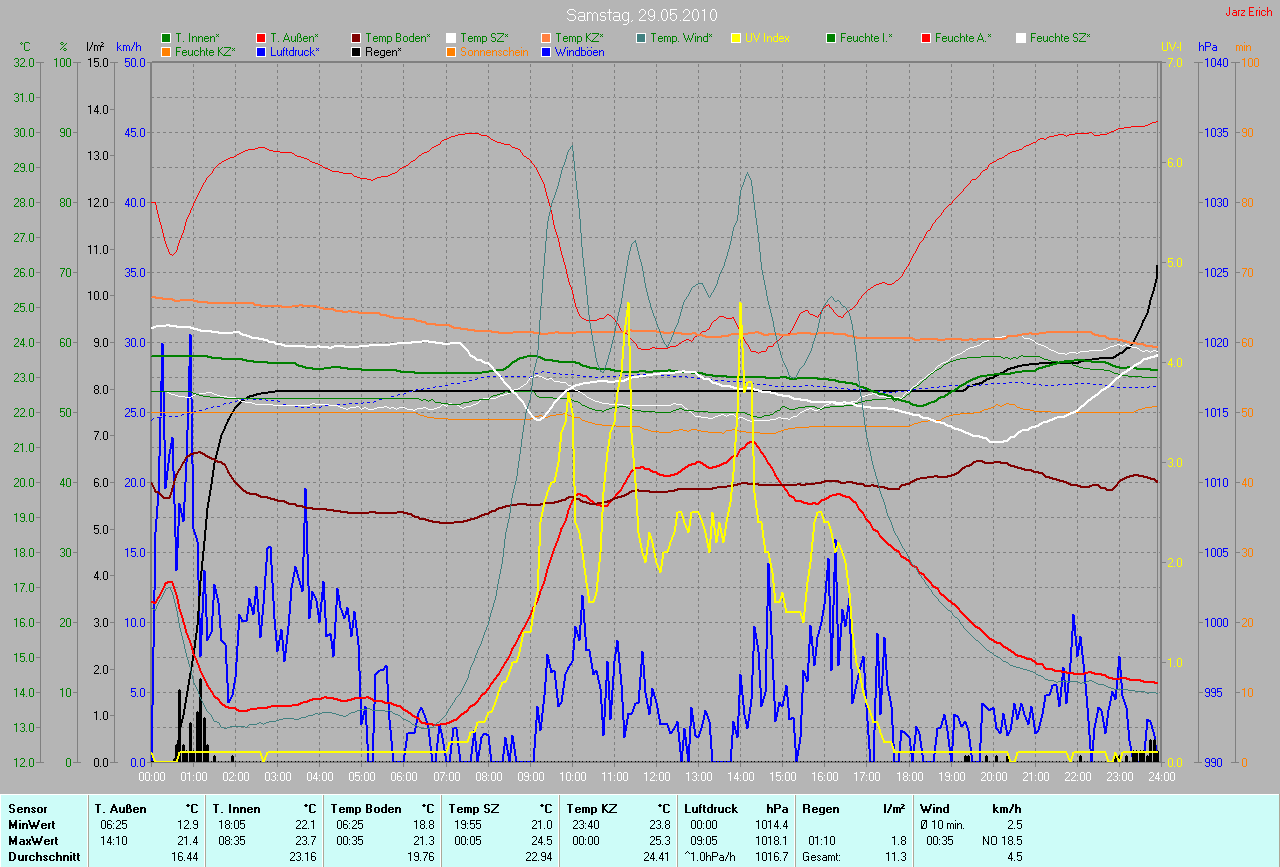Select the maroon swatch for Temp Boden*

coord(356,38)
